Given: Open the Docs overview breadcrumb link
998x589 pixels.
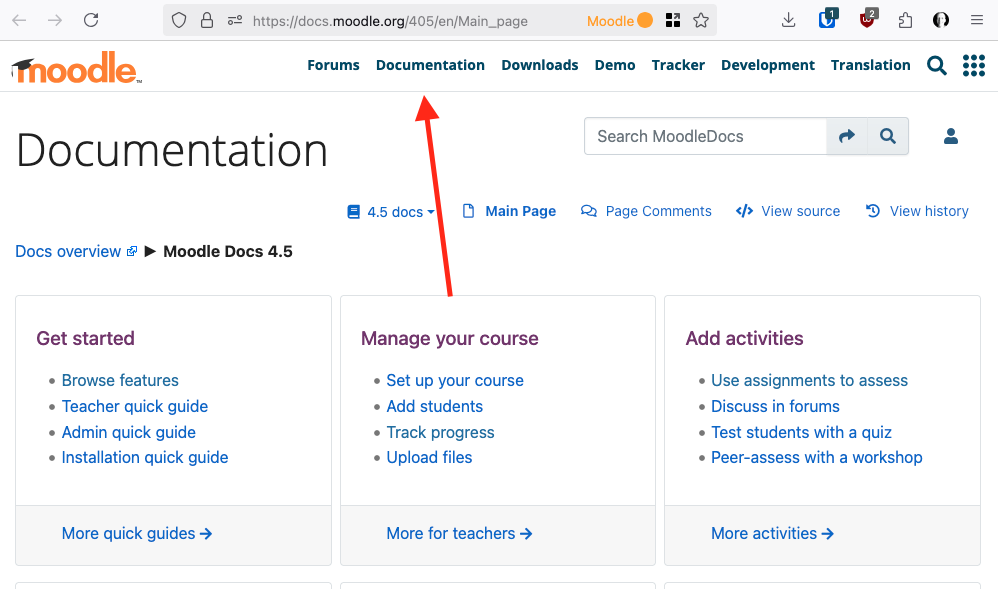Looking at the screenshot, I should (x=68, y=252).
